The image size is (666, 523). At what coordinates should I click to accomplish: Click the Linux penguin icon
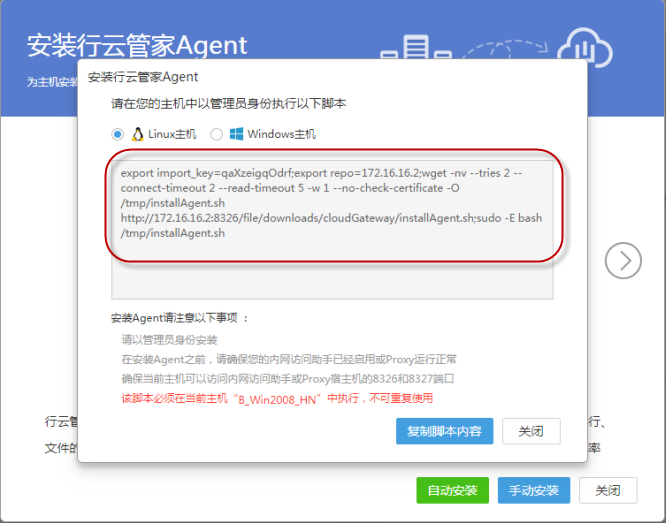(x=137, y=134)
